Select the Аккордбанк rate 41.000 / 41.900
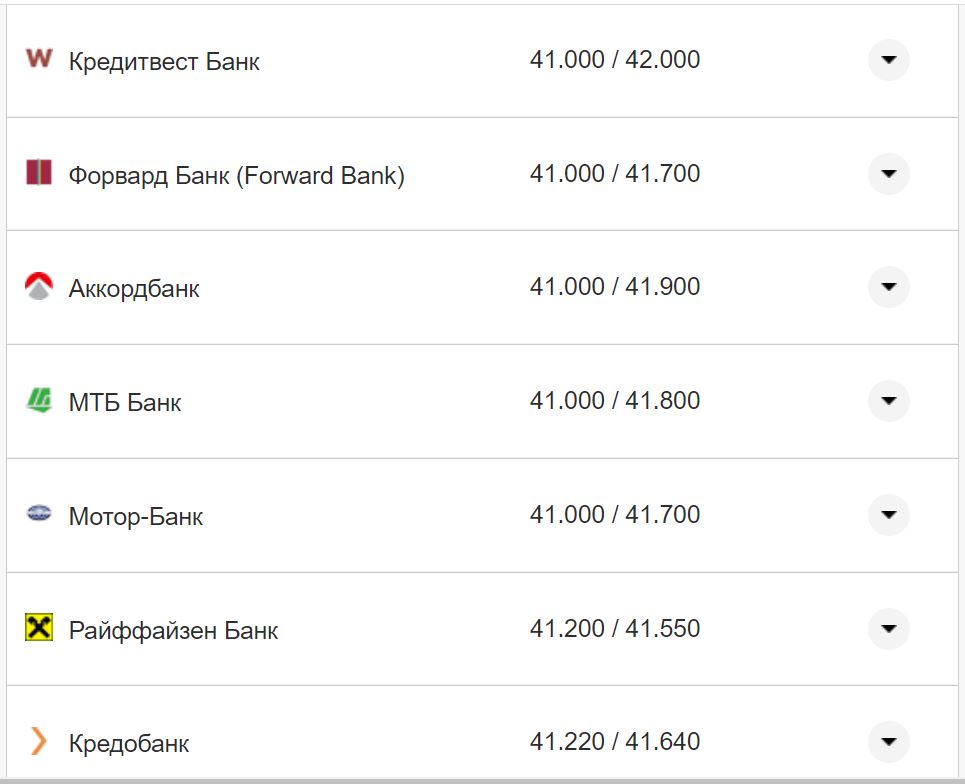Screen dimensions: 965x784 (x=615, y=287)
